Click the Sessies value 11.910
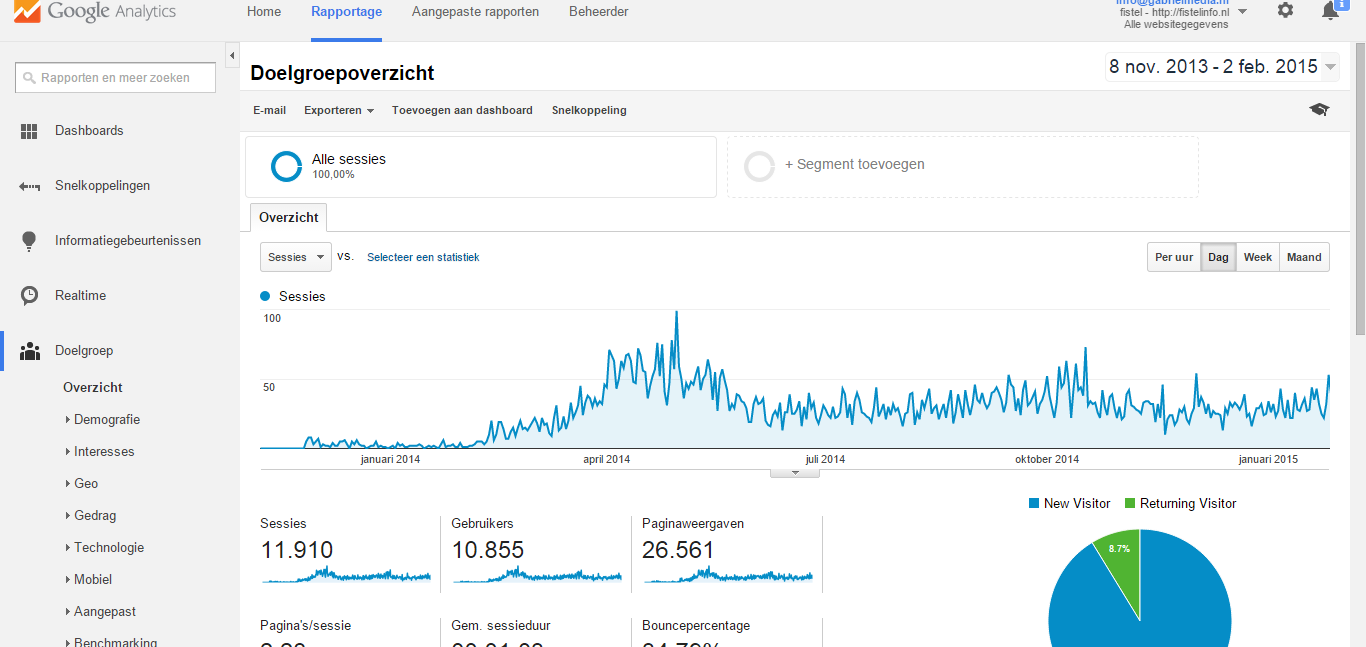This screenshot has width=1366, height=647. coord(297,550)
